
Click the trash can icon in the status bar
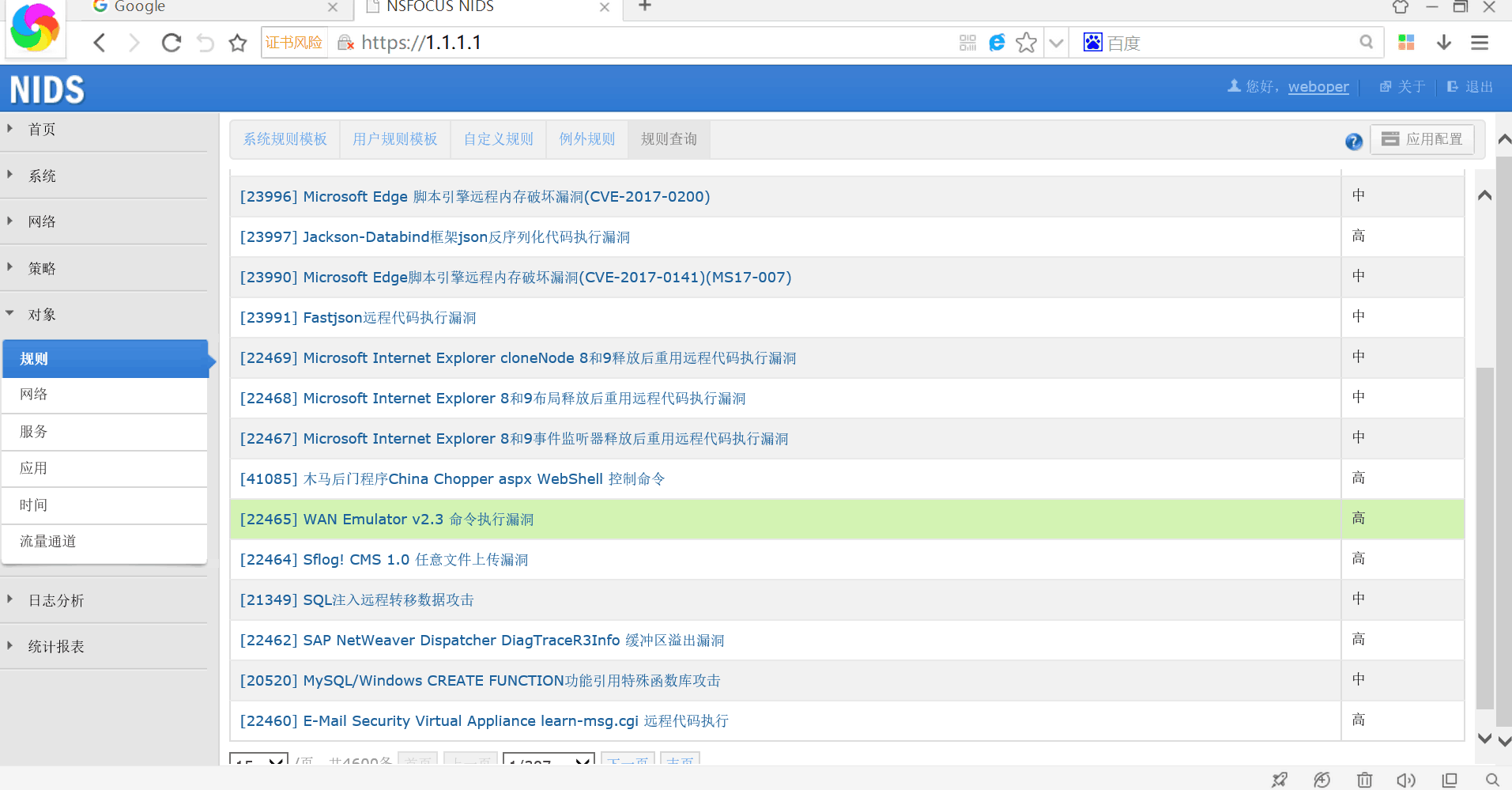point(1365,780)
